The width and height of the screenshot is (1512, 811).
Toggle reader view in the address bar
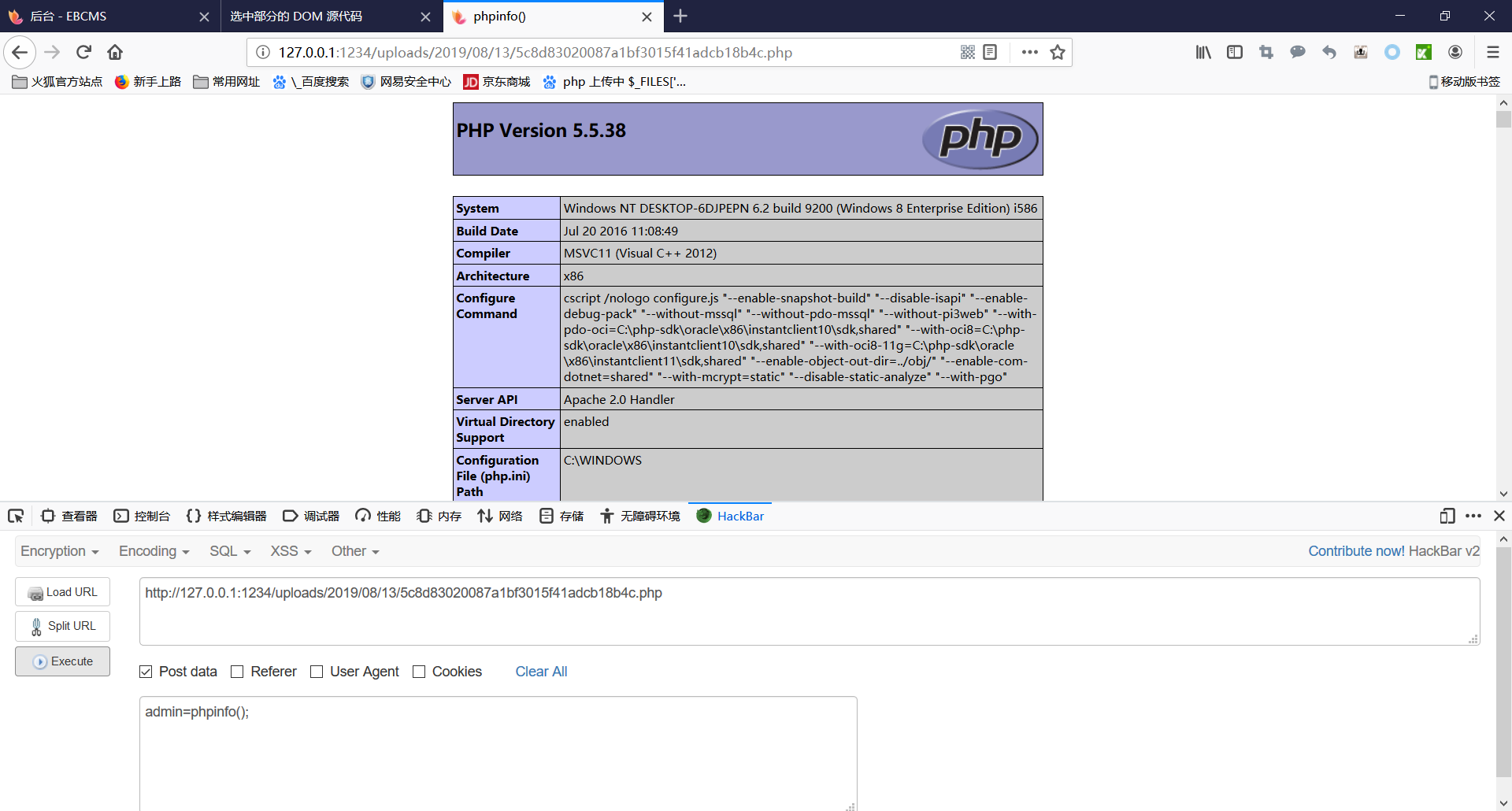click(x=991, y=52)
